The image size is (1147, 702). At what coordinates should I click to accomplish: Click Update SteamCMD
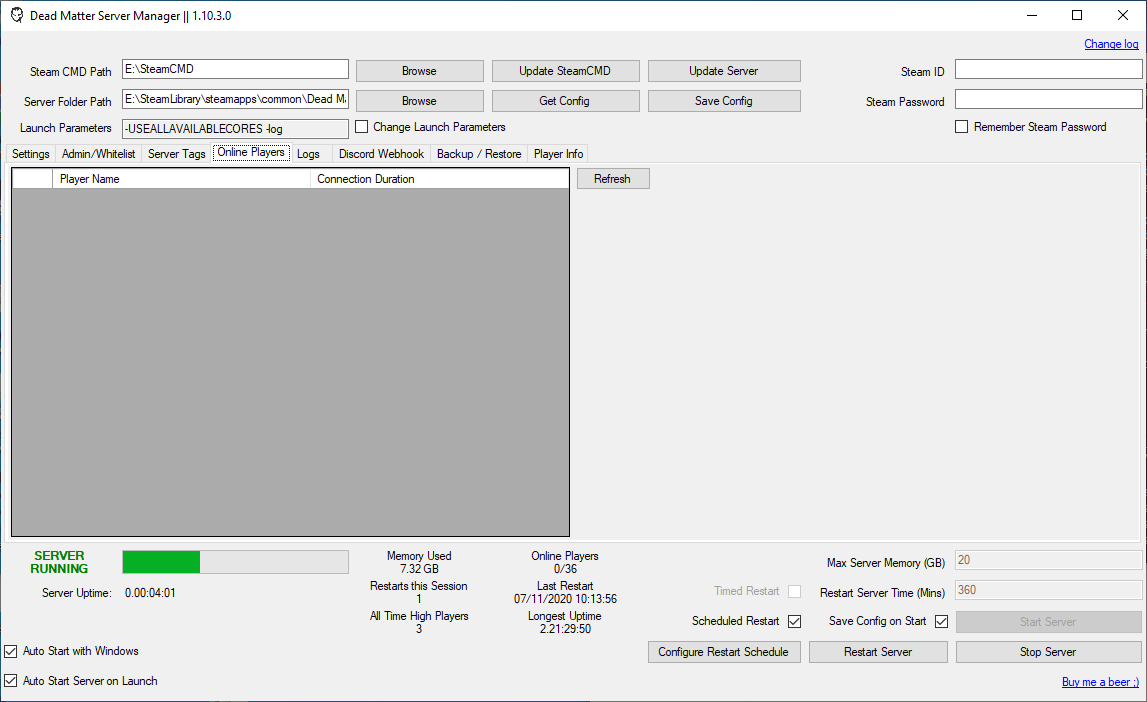[565, 70]
